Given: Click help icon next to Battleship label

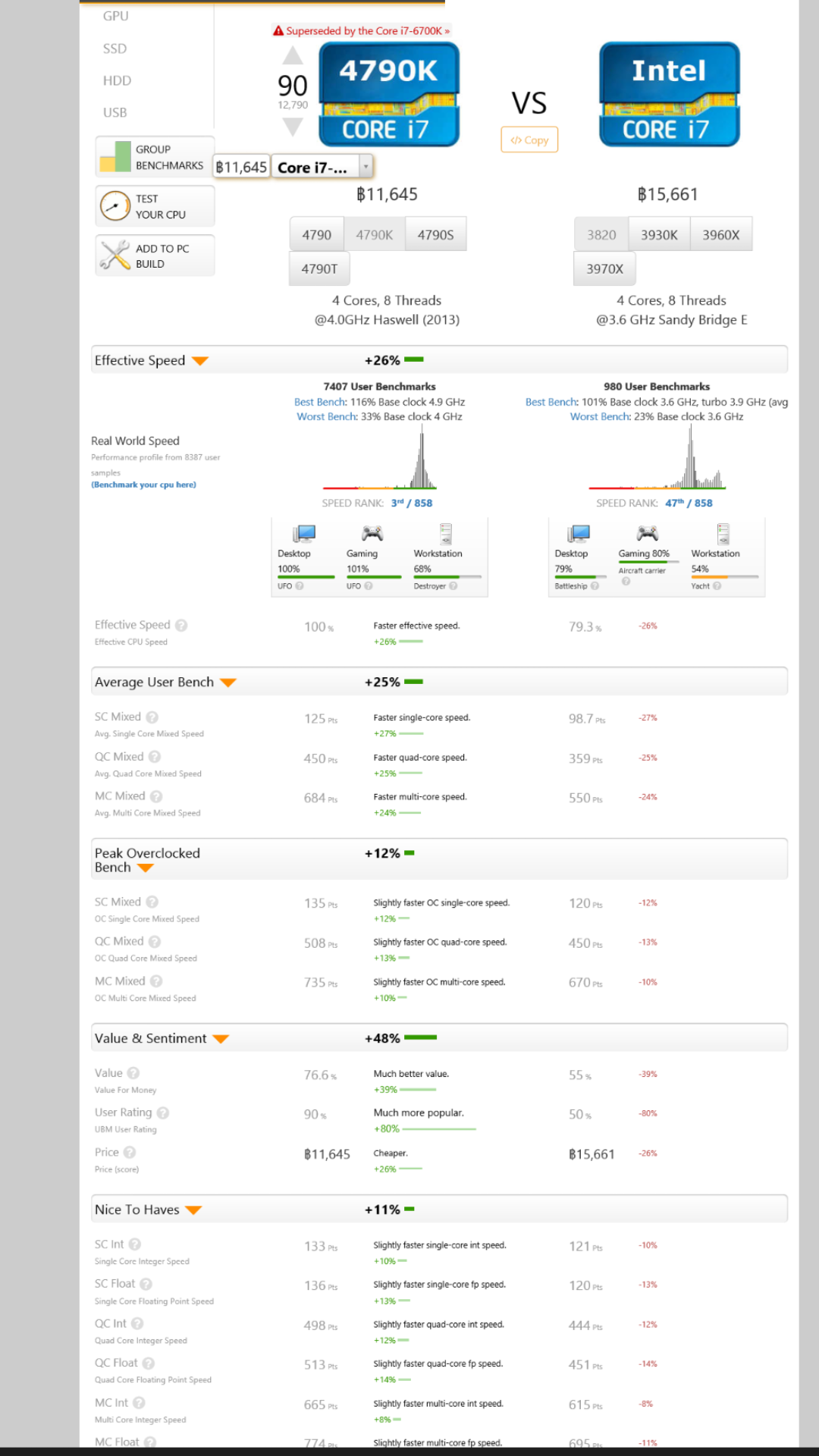Looking at the screenshot, I should pyautogui.click(x=595, y=586).
